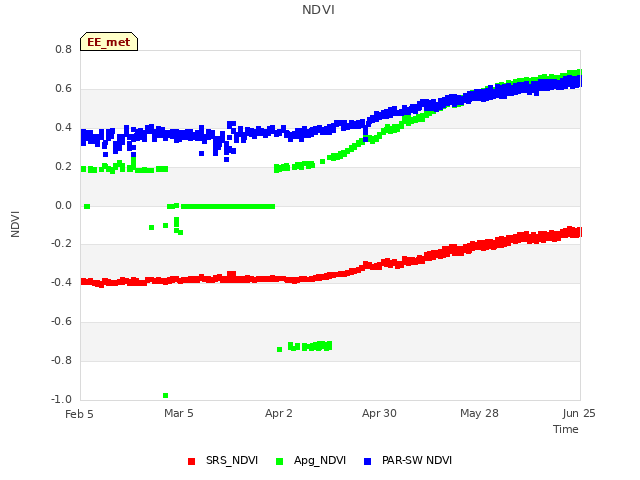Click the vertical NDVI axis title

pyautogui.click(x=15, y=224)
